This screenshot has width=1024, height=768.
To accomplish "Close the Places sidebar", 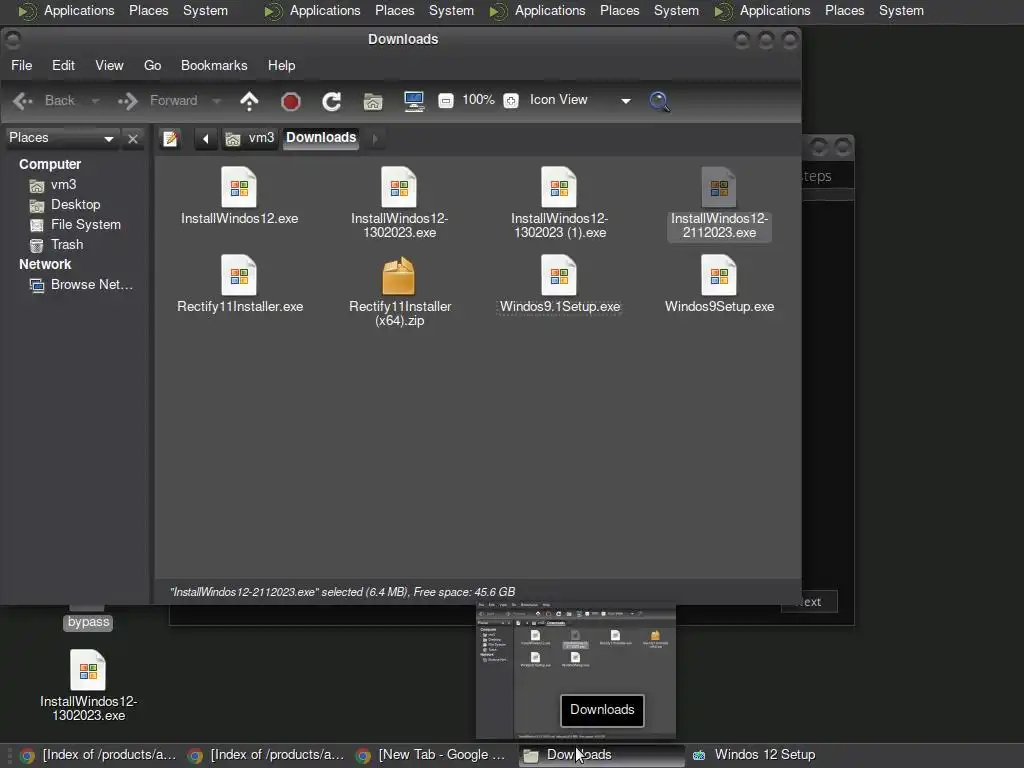I will [x=133, y=138].
